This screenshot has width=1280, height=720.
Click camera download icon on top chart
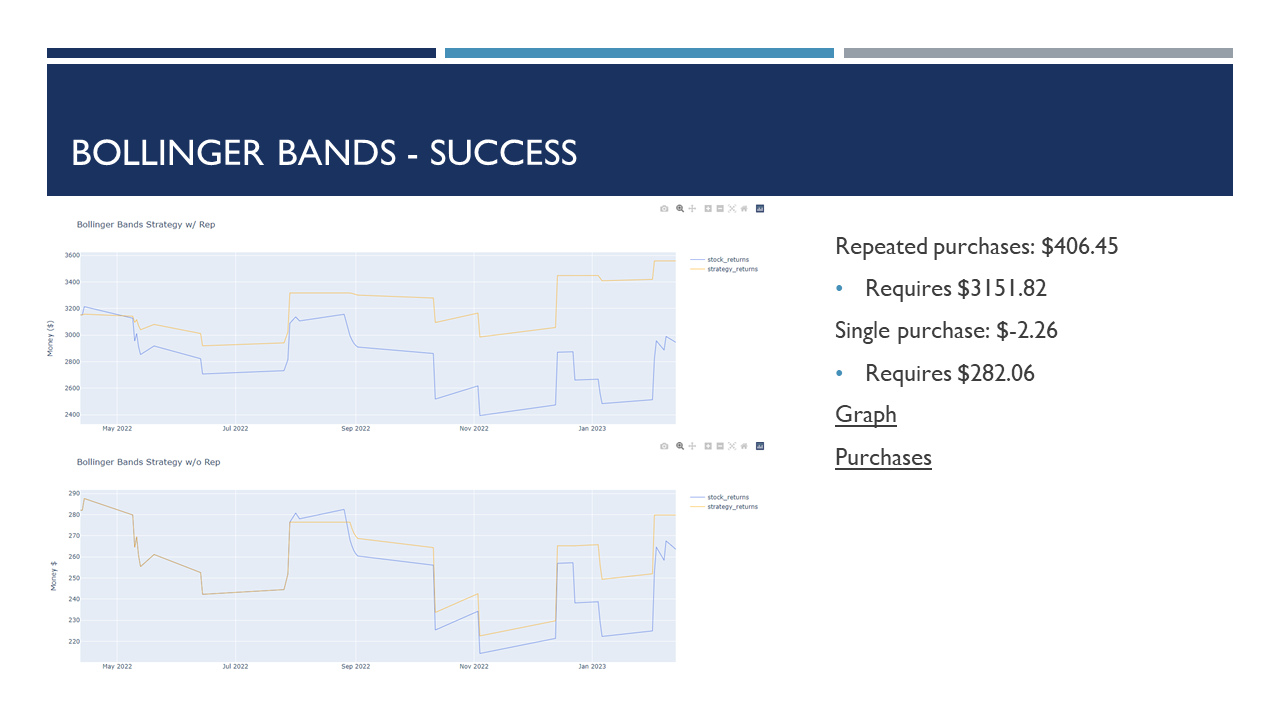click(x=664, y=209)
